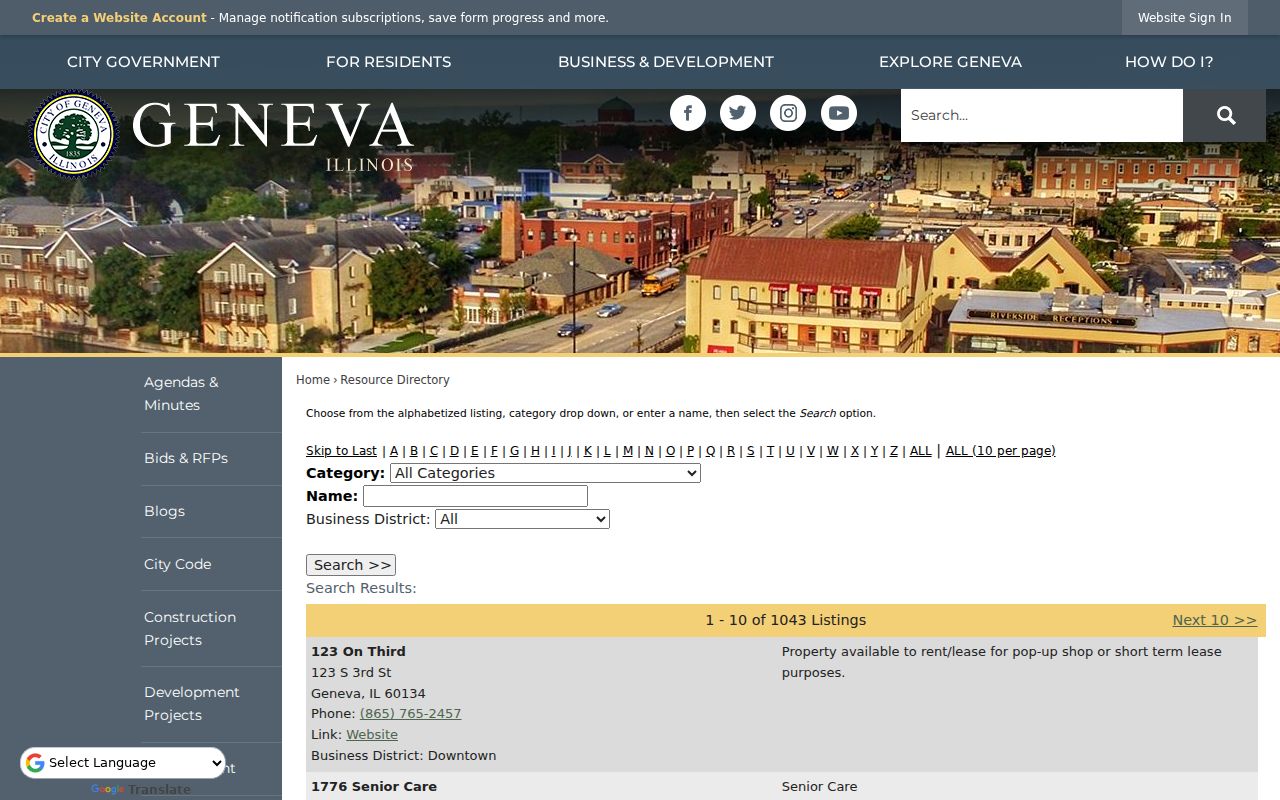Filter listings by letter A
Image resolution: width=1280 pixels, height=800 pixels.
(394, 451)
